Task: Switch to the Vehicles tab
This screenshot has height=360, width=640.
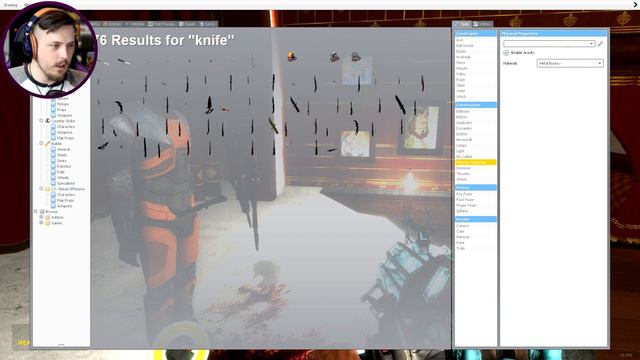Action: click(x=134, y=24)
